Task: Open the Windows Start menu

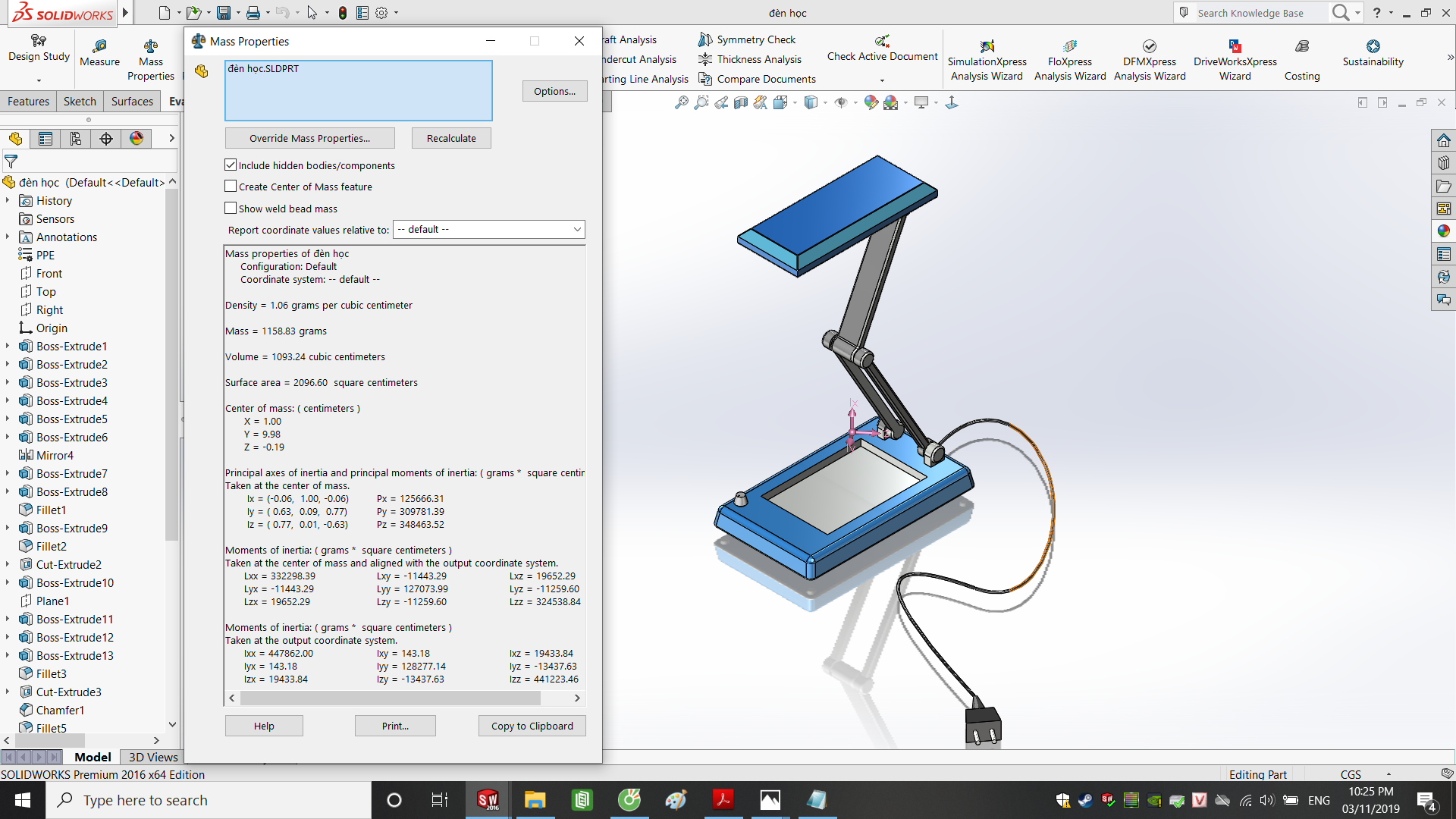Action: click(x=23, y=800)
